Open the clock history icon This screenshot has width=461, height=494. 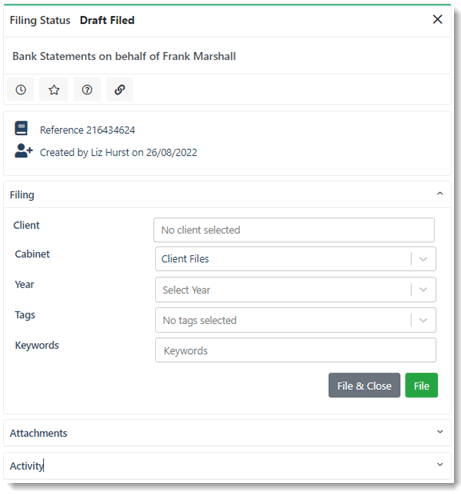(21, 89)
